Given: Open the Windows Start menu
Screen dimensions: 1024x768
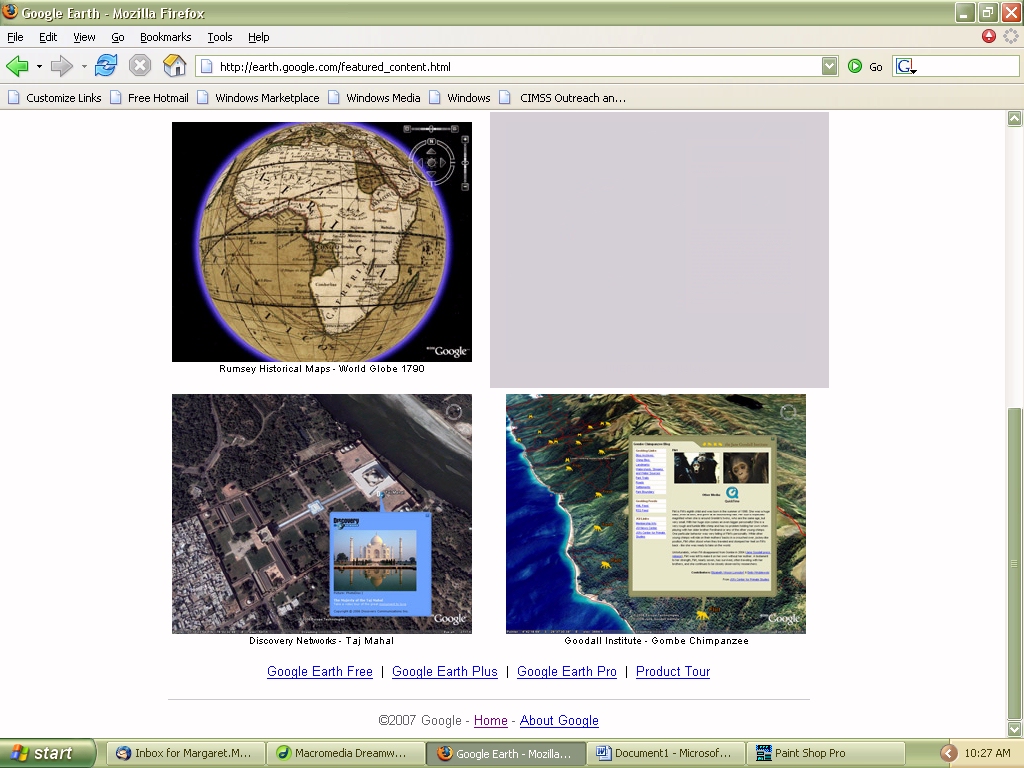Looking at the screenshot, I should click(47, 753).
